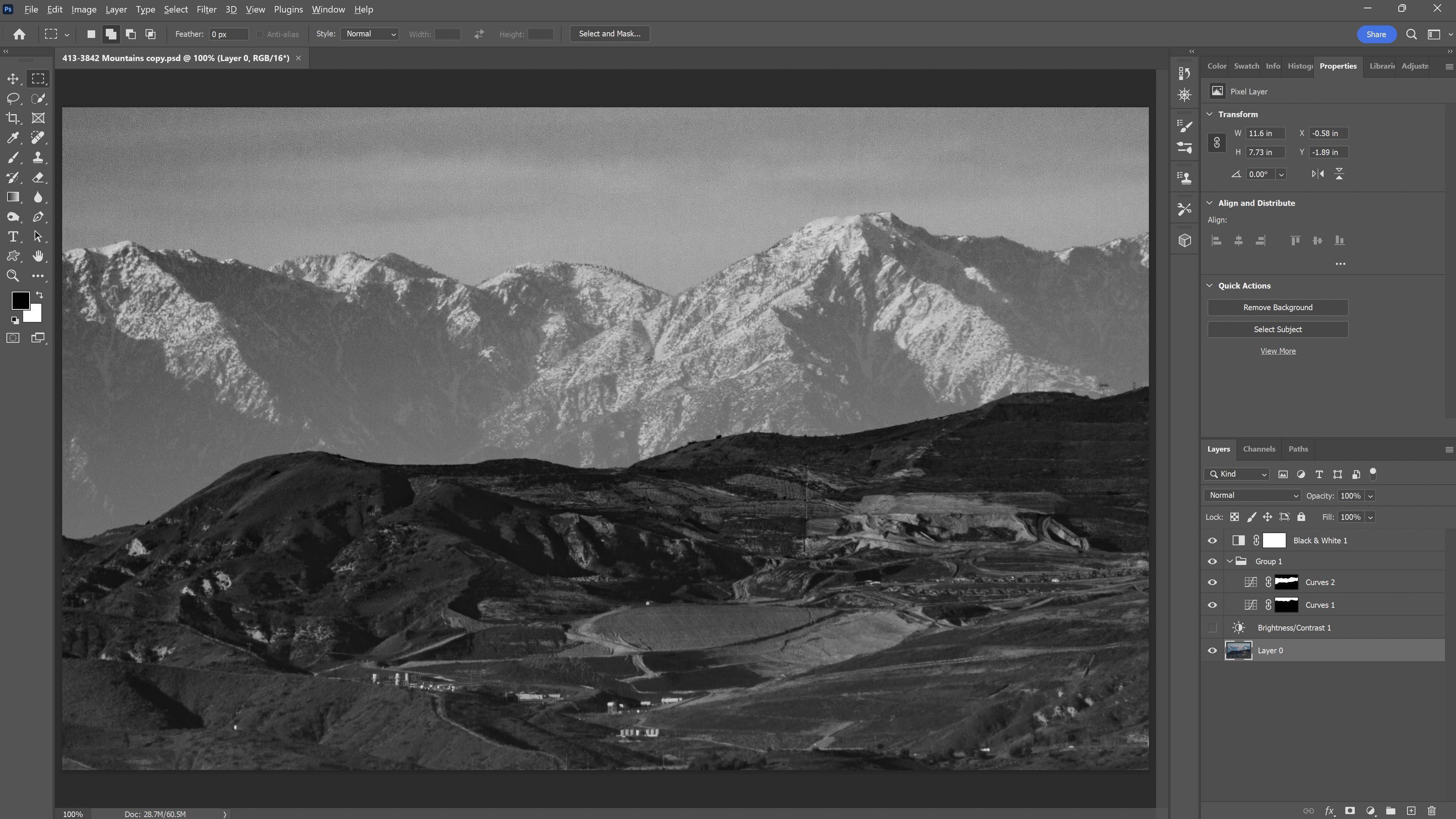
Task: Click the Flip horizontal icon in Transform
Action: click(1318, 174)
